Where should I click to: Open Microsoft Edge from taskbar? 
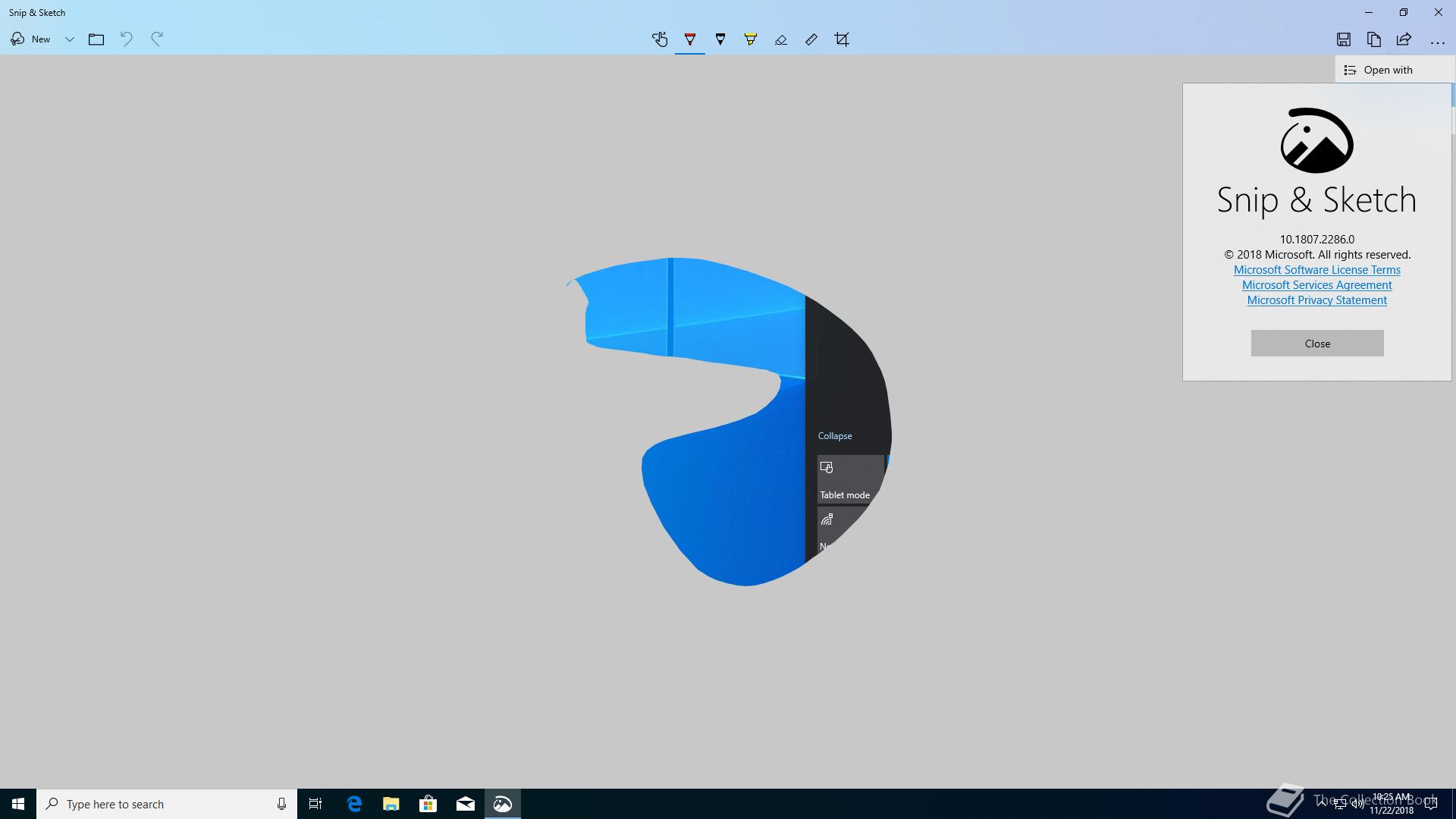pos(354,804)
